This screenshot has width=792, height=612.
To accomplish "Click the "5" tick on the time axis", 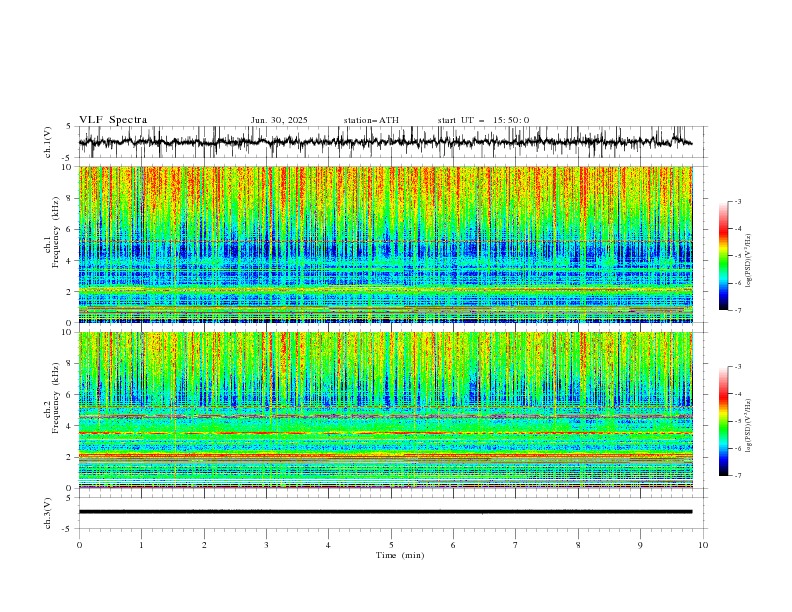I will click(x=391, y=545).
